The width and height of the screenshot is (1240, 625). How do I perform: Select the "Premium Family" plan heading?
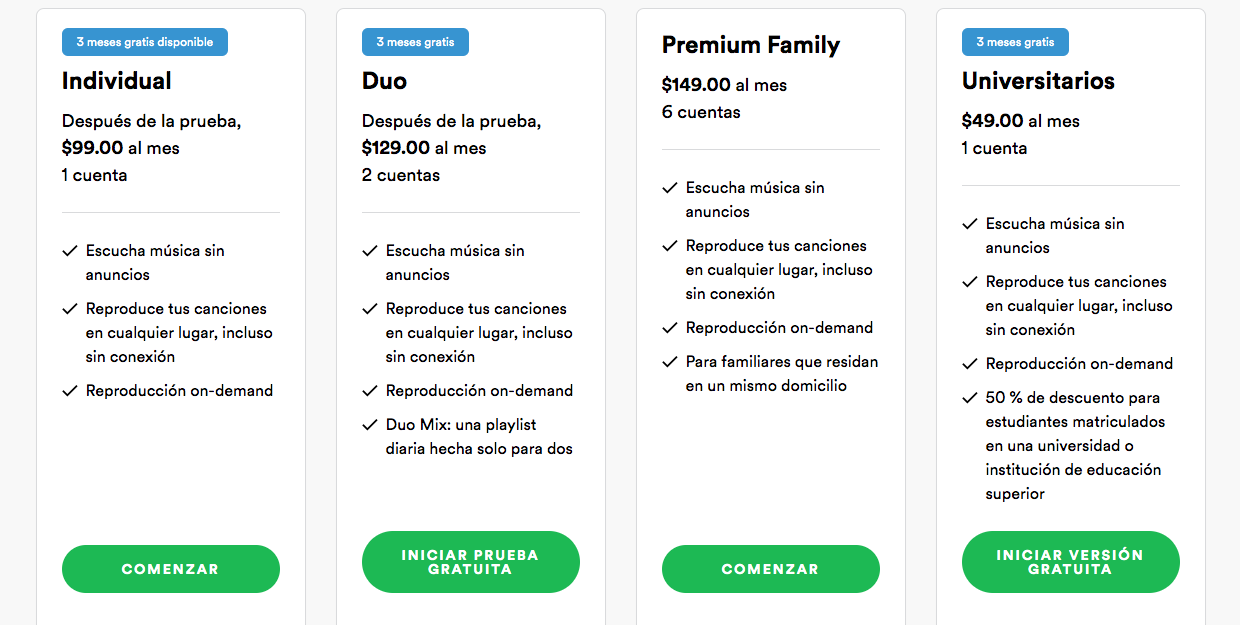[751, 45]
